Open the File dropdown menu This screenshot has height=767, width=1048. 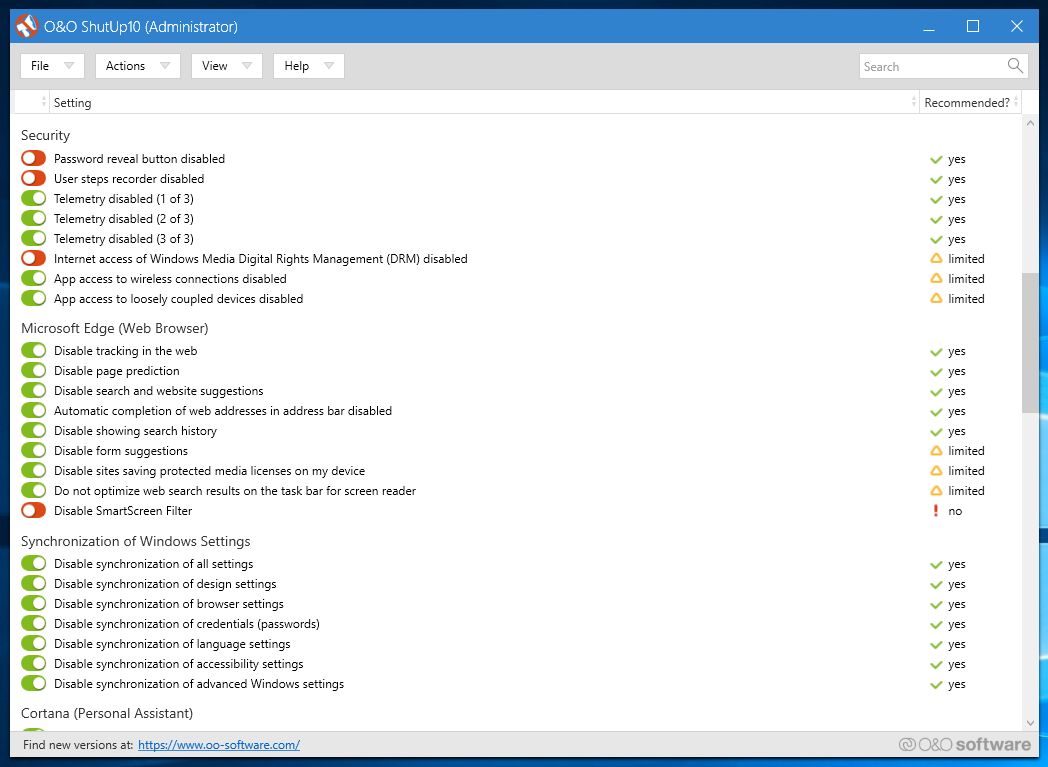(52, 65)
